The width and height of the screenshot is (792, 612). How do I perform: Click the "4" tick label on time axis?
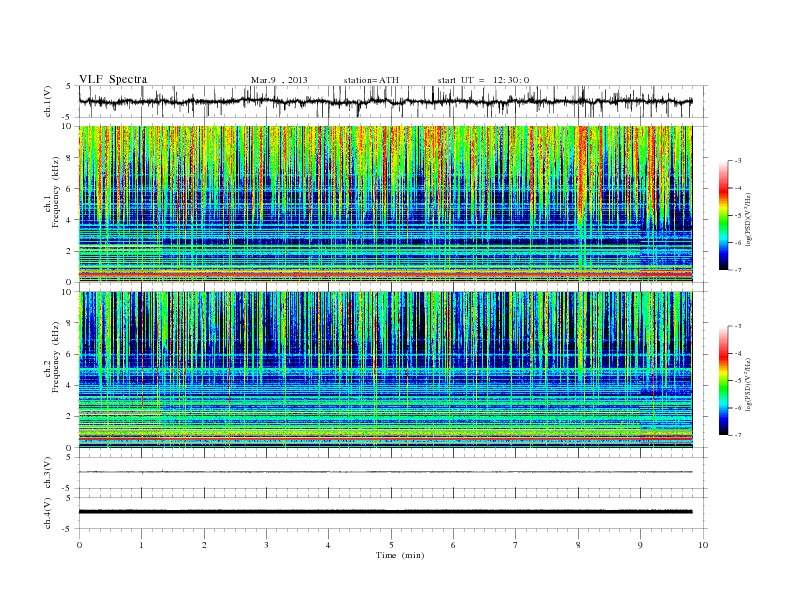[x=328, y=545]
